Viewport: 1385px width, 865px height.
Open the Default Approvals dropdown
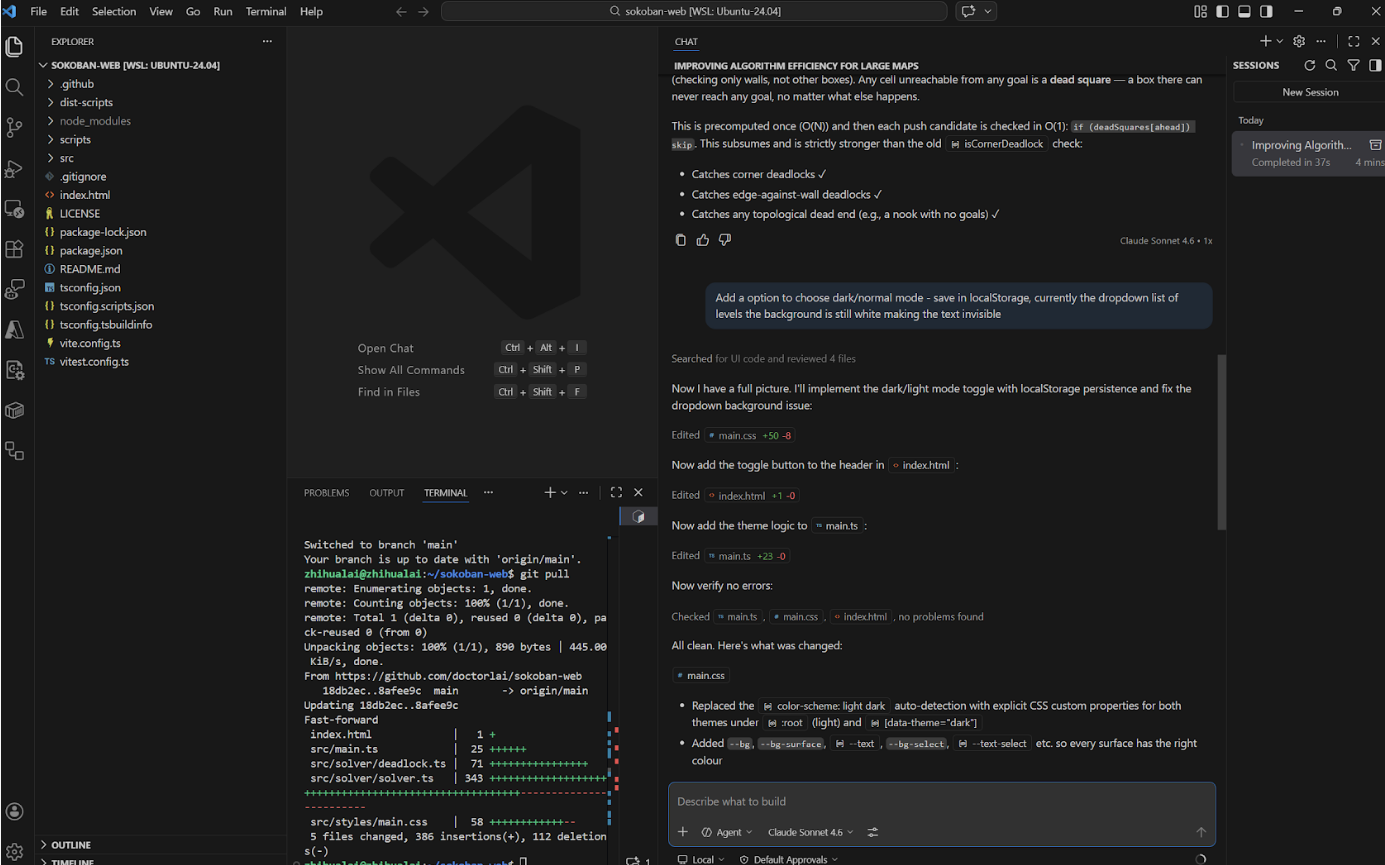click(789, 859)
